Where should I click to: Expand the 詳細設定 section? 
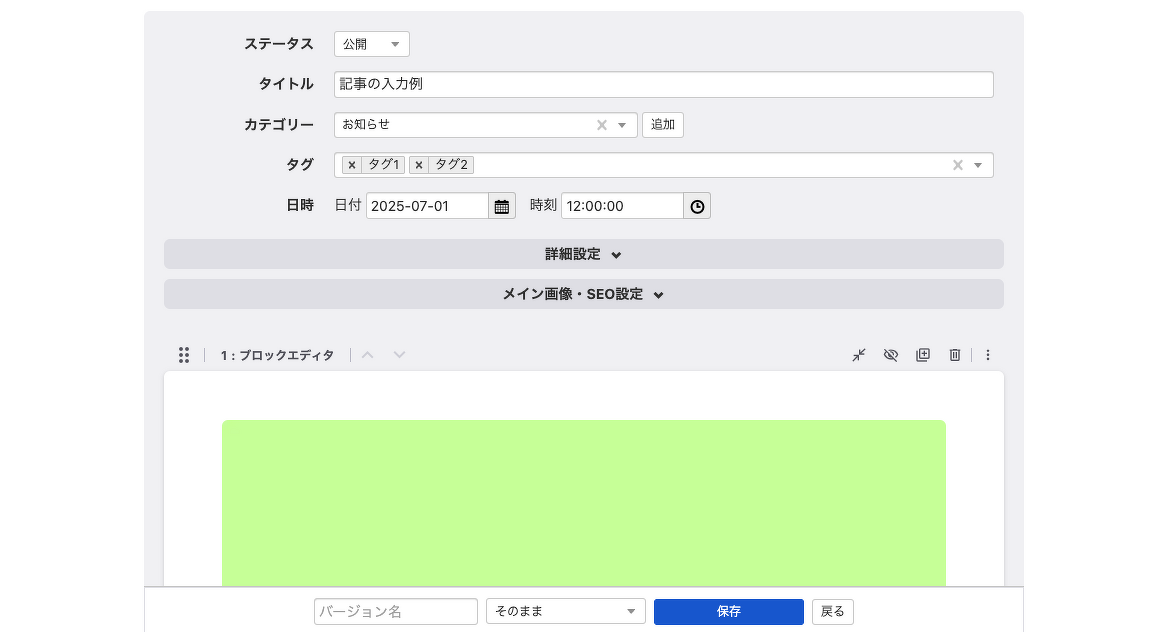pyautogui.click(x=583, y=254)
